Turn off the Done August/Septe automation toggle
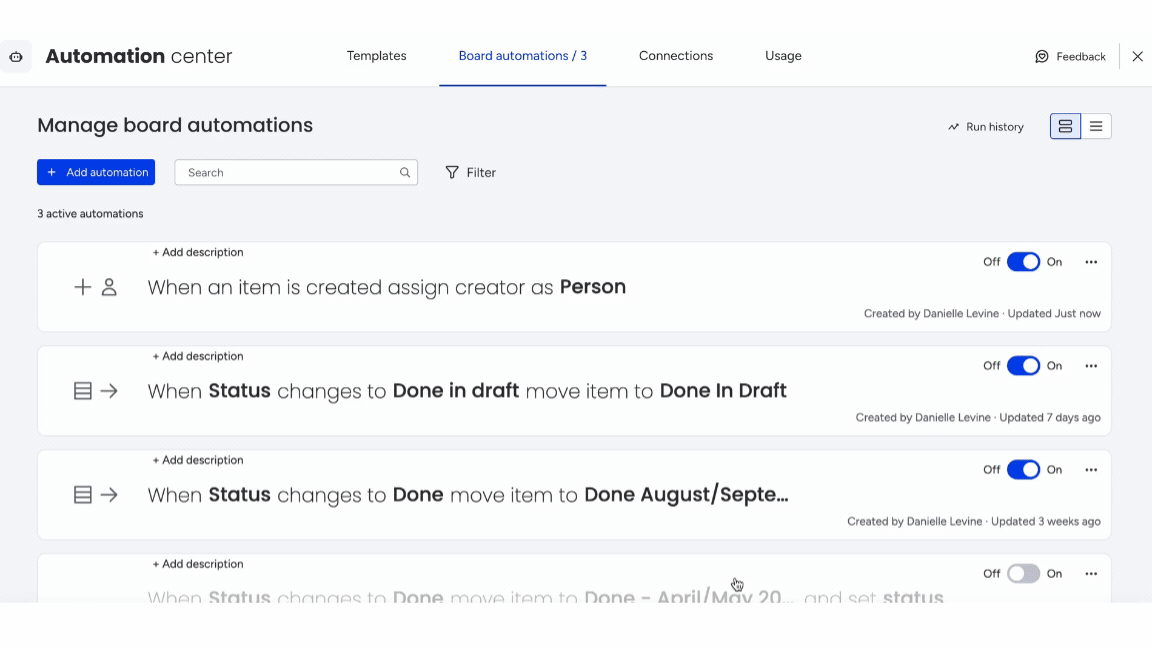Viewport: 1152px width, 648px height. pyautogui.click(x=1023, y=470)
